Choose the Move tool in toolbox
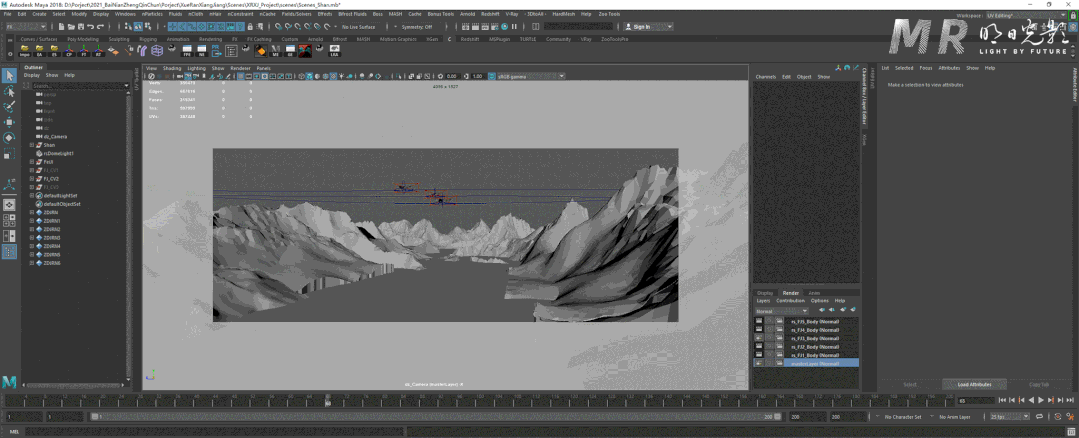Viewport: 1079px width, 438px height. tap(10, 122)
